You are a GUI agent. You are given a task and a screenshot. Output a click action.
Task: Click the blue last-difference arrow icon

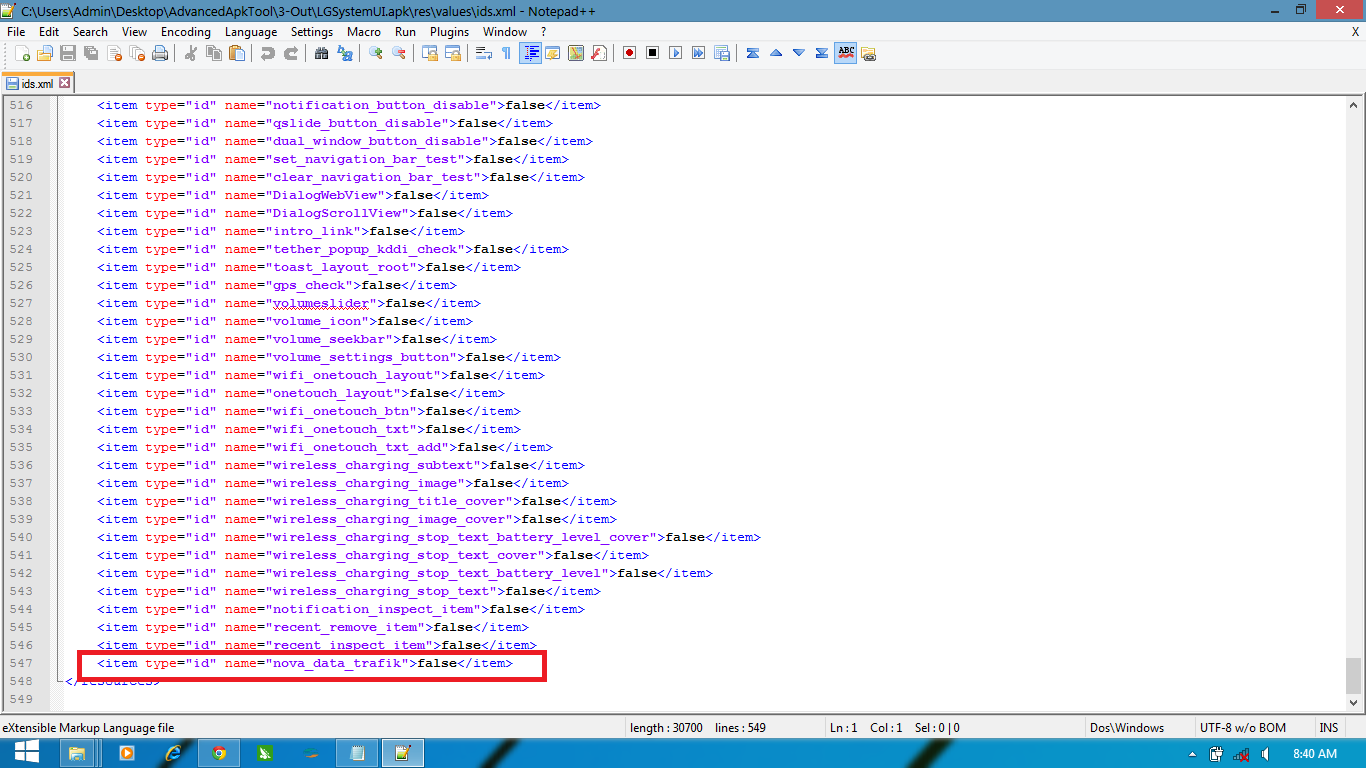[x=821, y=53]
